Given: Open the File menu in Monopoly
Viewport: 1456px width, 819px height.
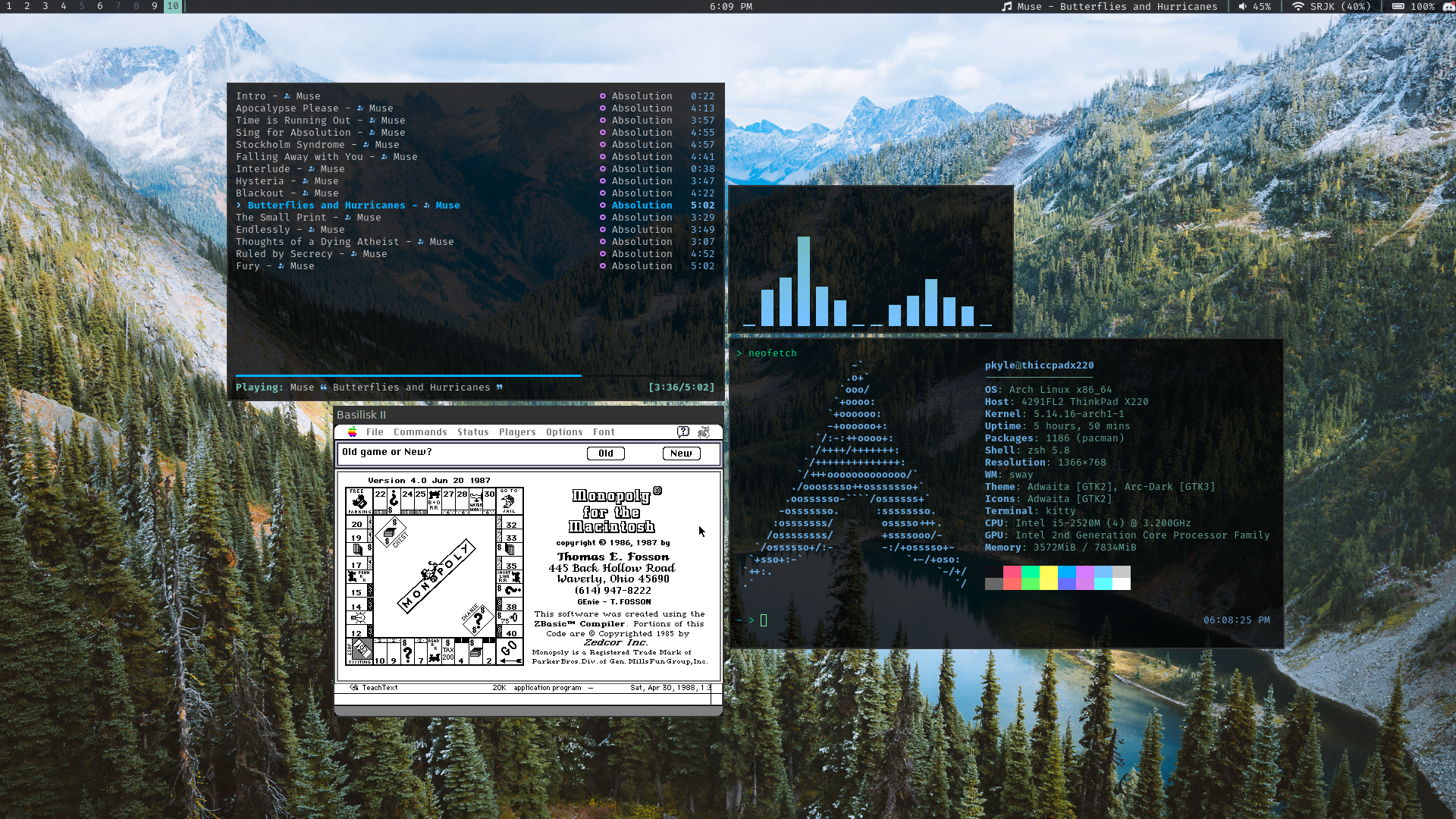Looking at the screenshot, I should click(x=375, y=432).
